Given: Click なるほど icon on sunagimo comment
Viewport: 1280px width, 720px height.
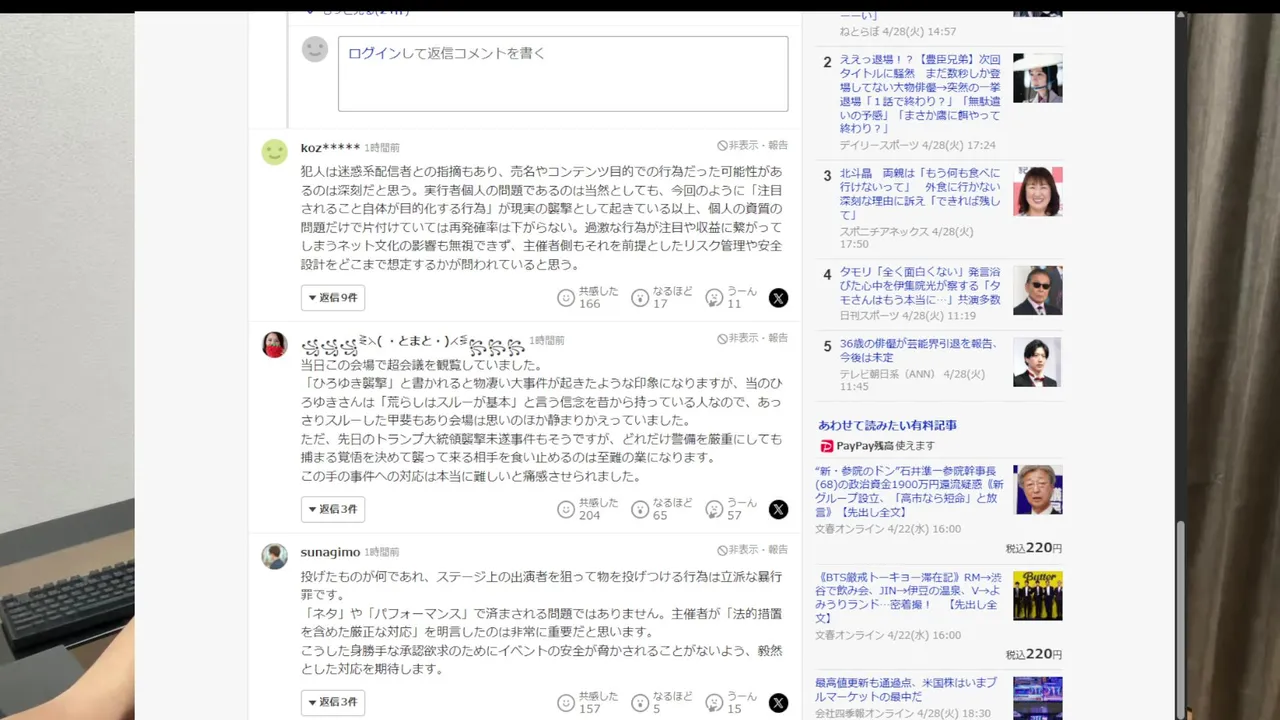Looking at the screenshot, I should [x=640, y=703].
